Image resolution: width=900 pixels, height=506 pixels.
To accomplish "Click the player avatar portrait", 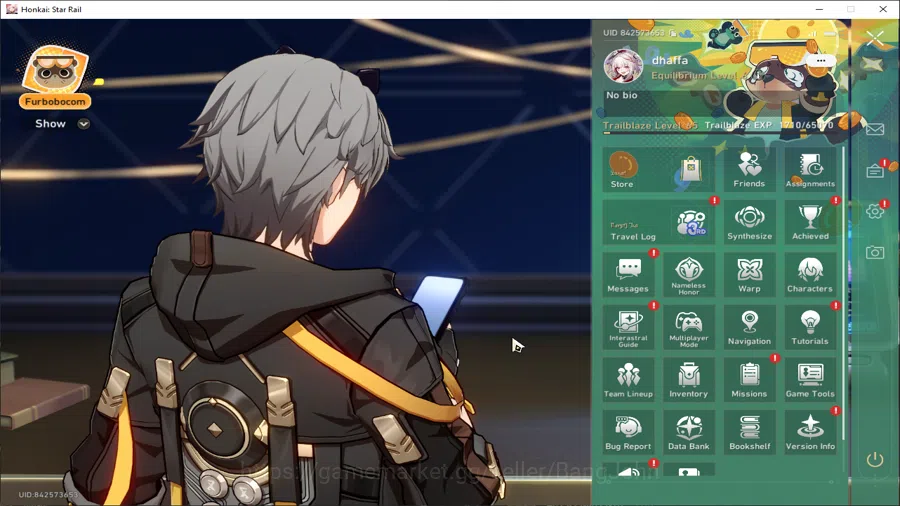I will tap(623, 66).
